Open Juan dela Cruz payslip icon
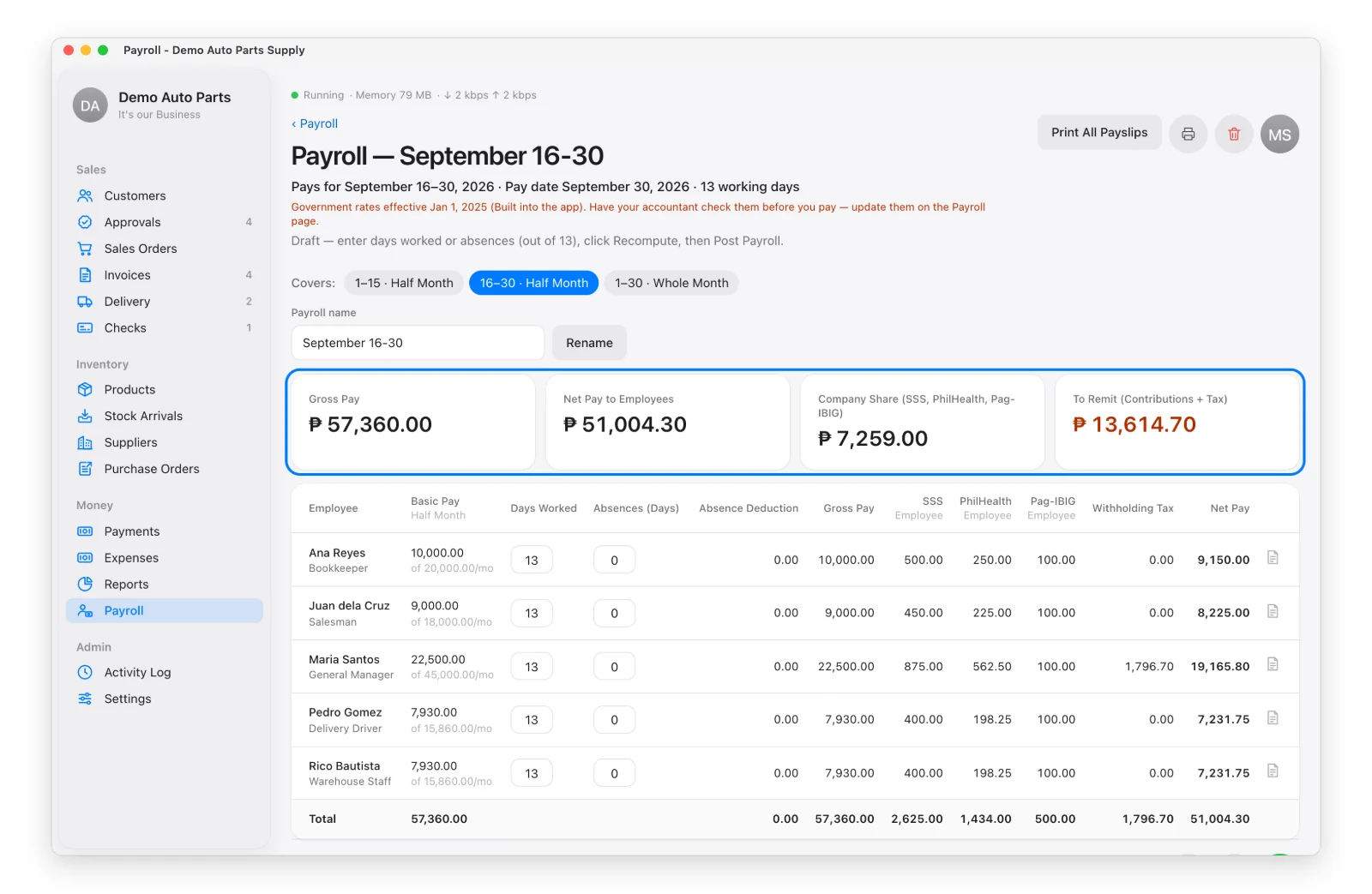The image size is (1372, 894). pyautogui.click(x=1273, y=611)
